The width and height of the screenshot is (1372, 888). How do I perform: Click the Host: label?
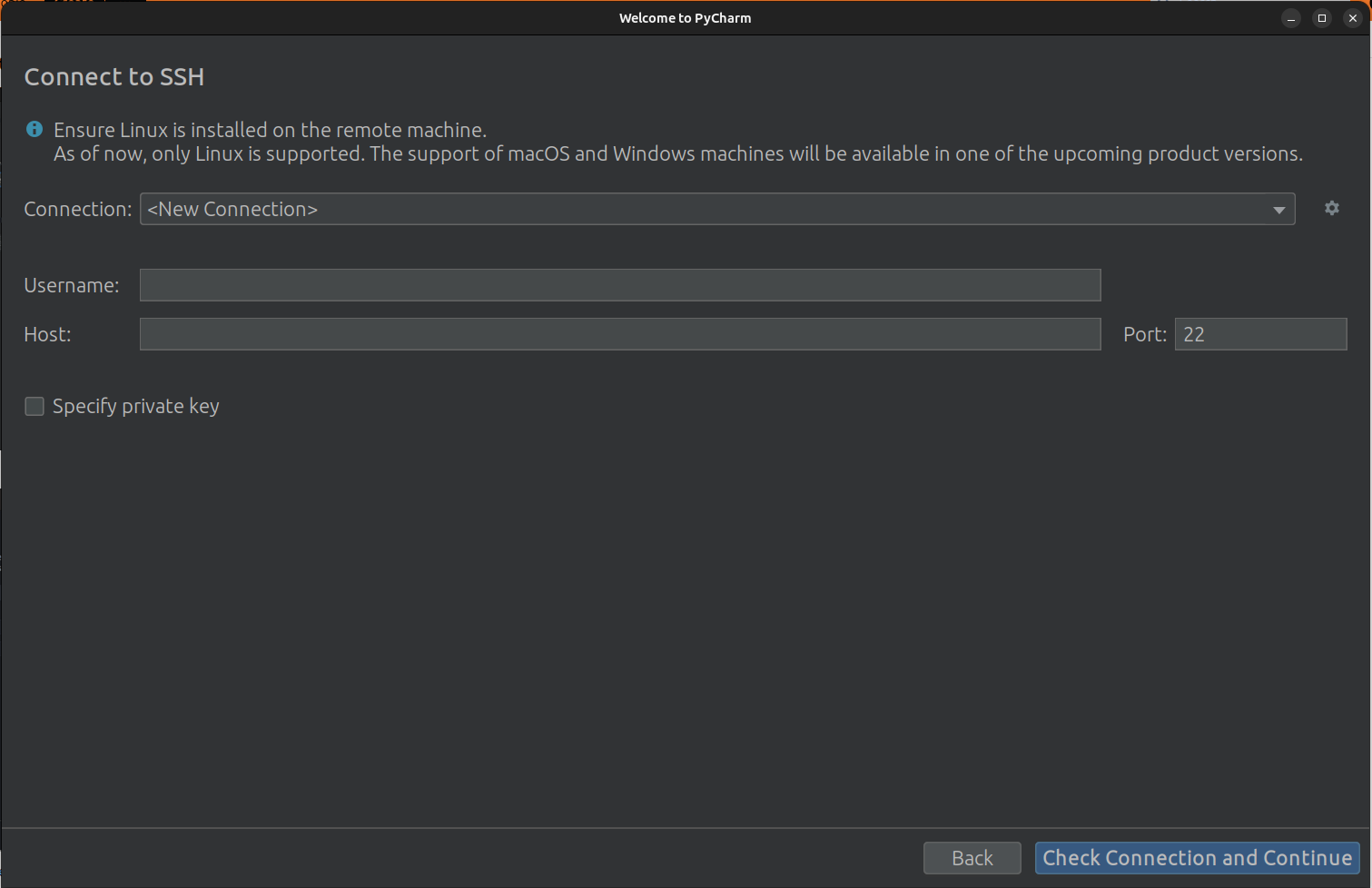[x=48, y=334]
